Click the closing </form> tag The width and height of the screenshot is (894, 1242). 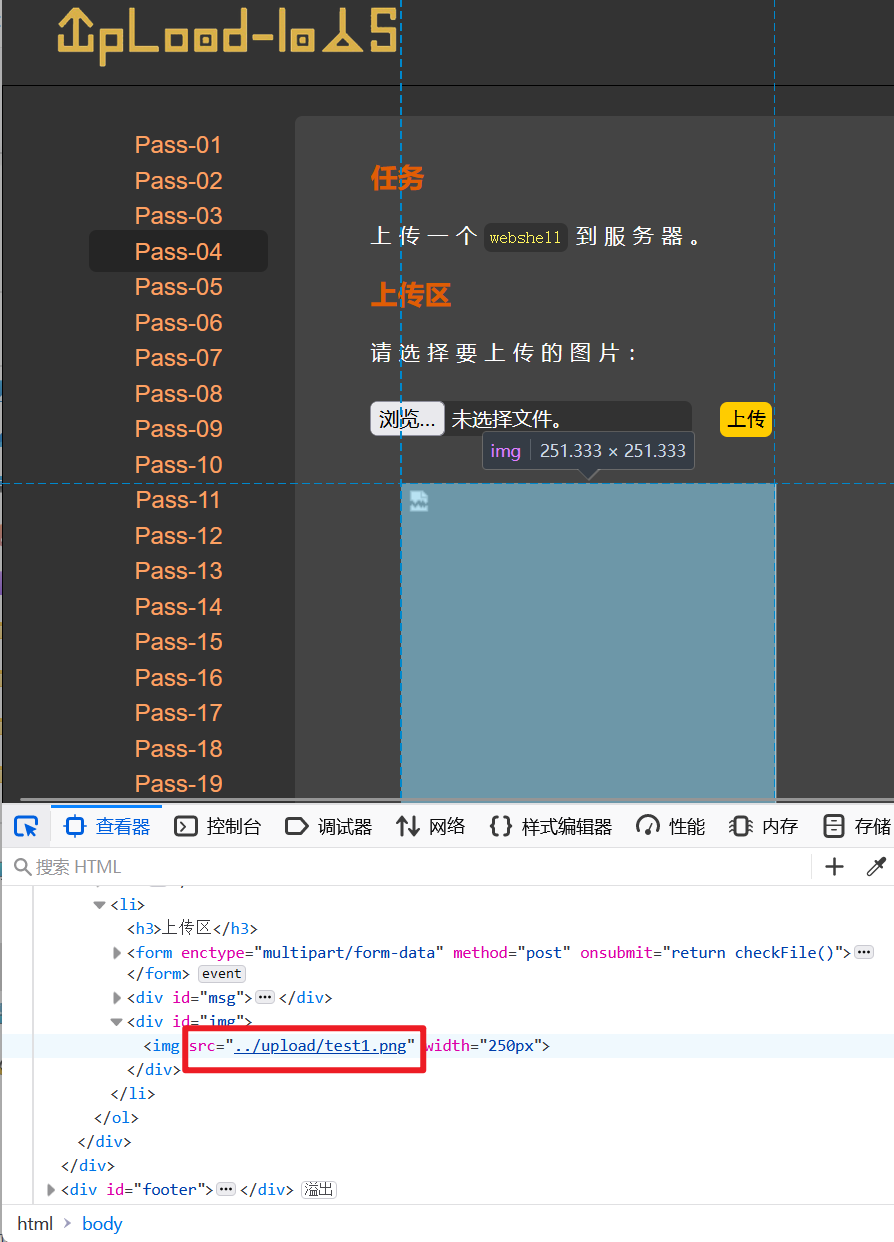coord(158,974)
